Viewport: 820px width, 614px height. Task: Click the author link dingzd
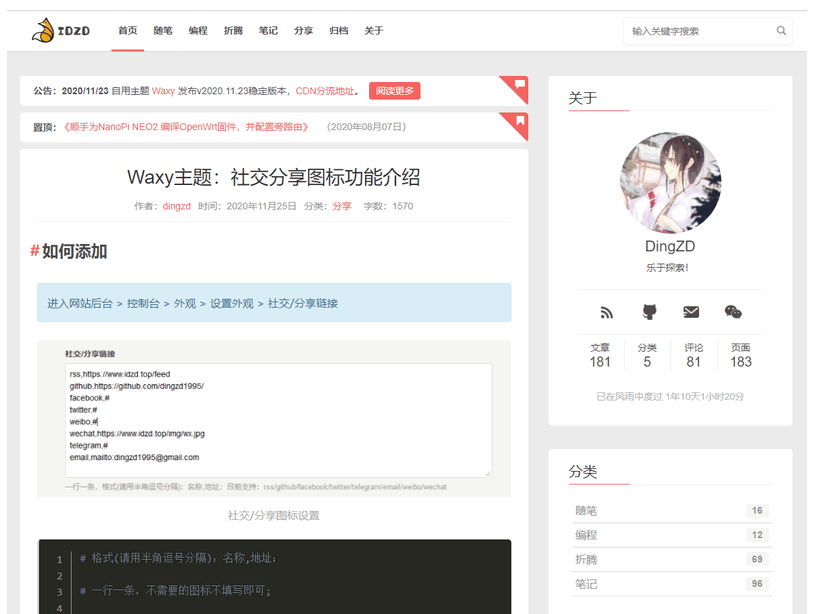177,206
